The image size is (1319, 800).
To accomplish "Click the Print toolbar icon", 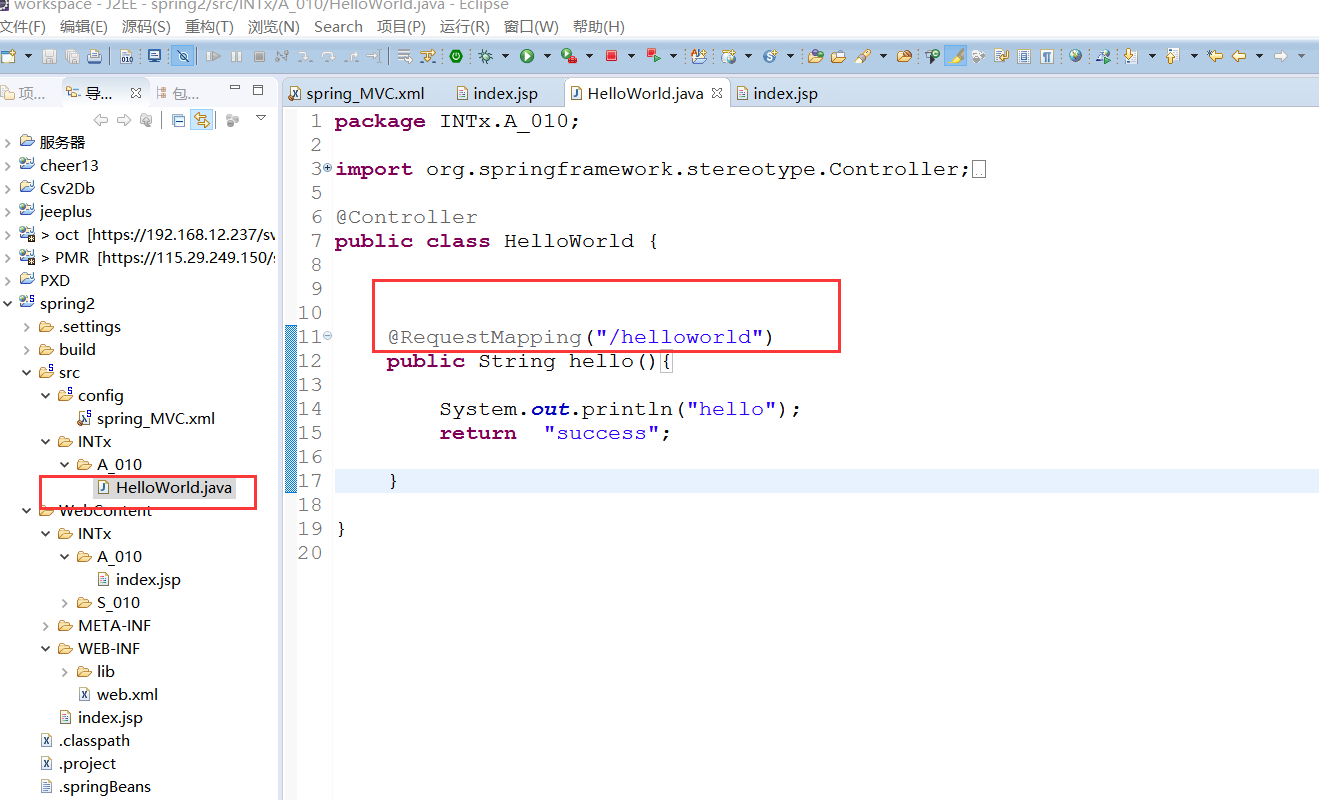I will 94,56.
